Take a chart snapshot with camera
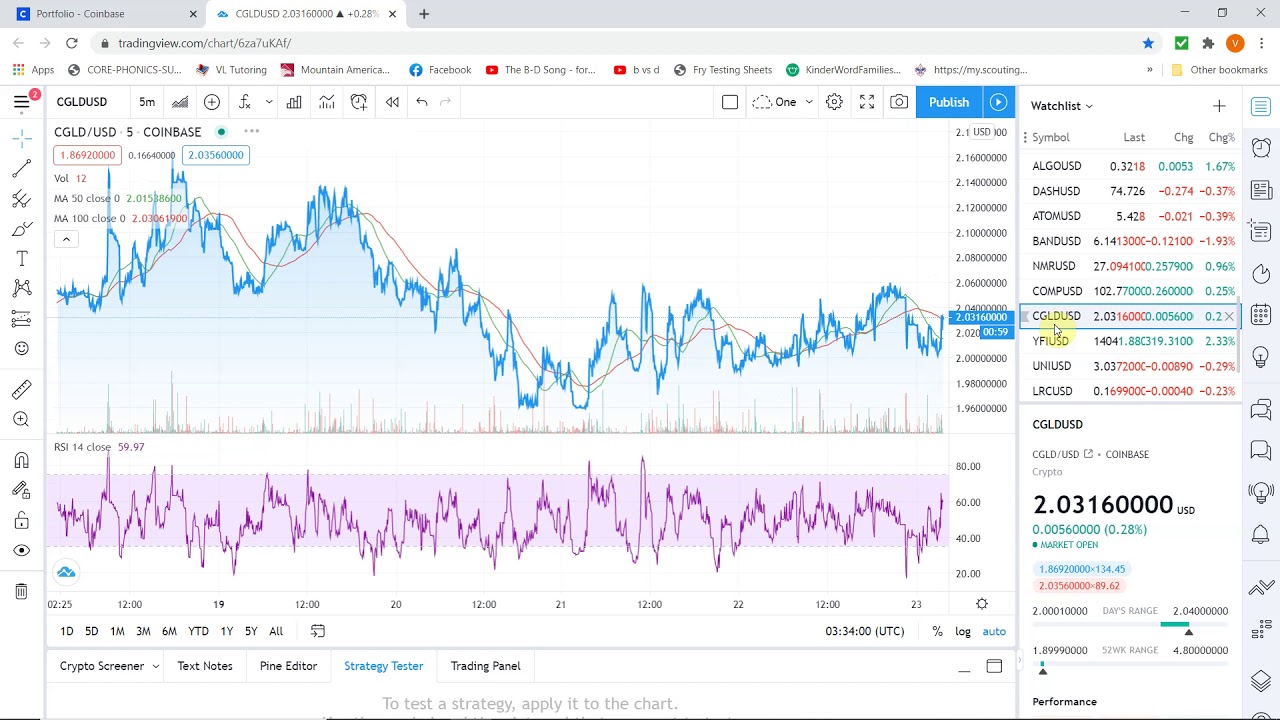 pyautogui.click(x=899, y=102)
